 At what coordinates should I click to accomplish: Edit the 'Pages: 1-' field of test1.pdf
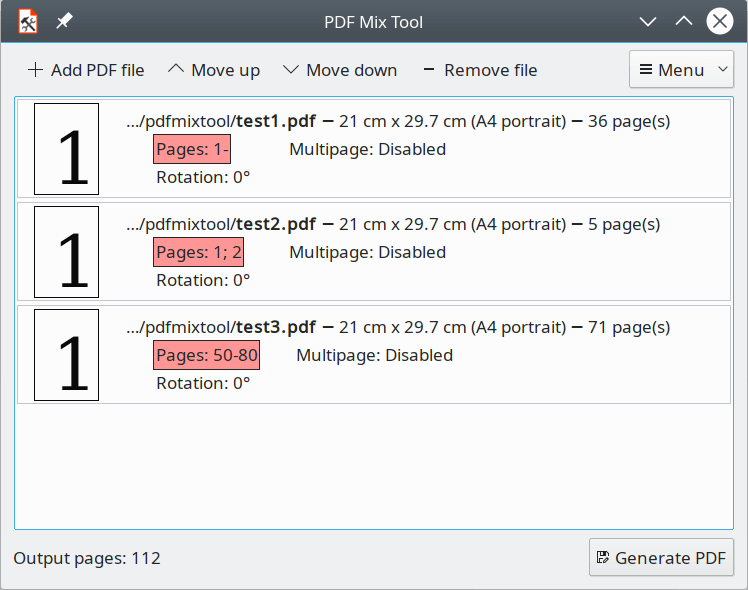[192, 149]
